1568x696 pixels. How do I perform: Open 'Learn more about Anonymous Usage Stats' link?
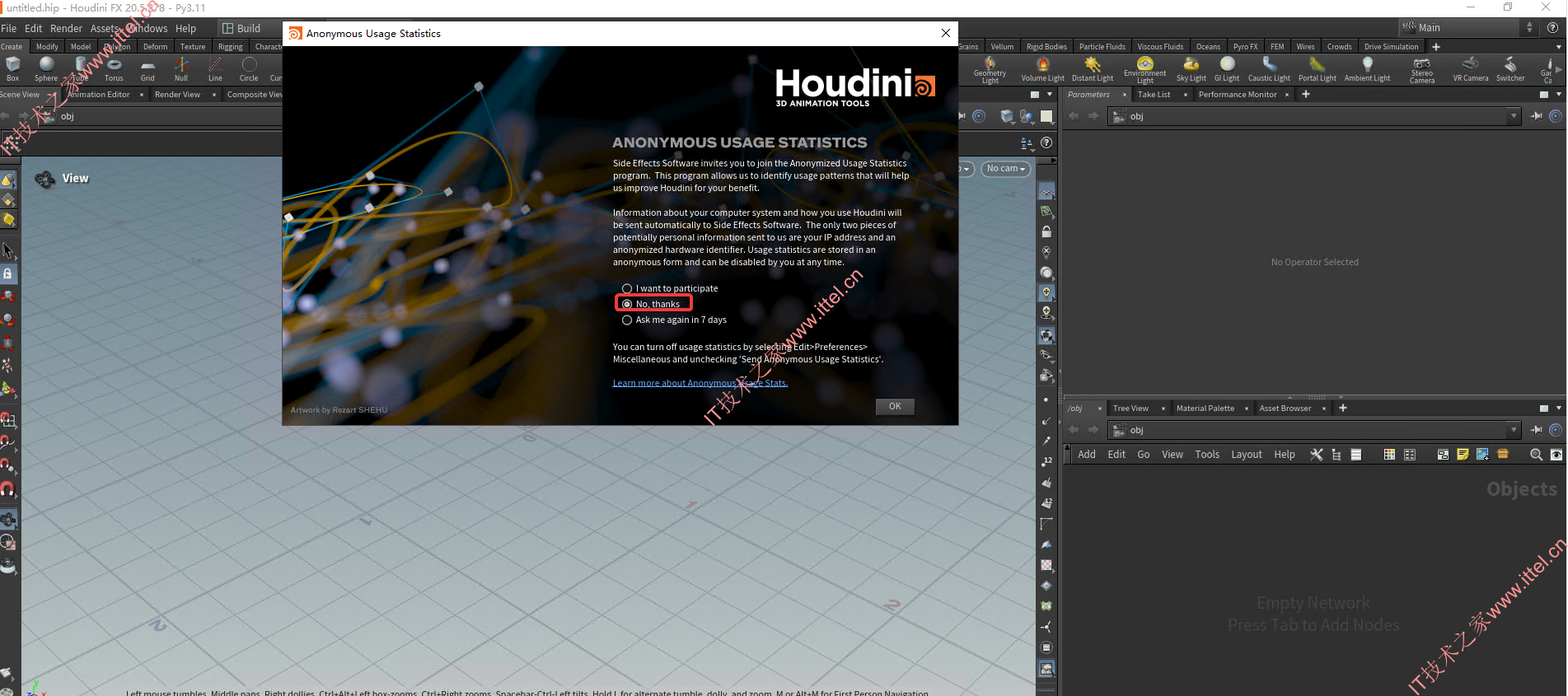[700, 383]
